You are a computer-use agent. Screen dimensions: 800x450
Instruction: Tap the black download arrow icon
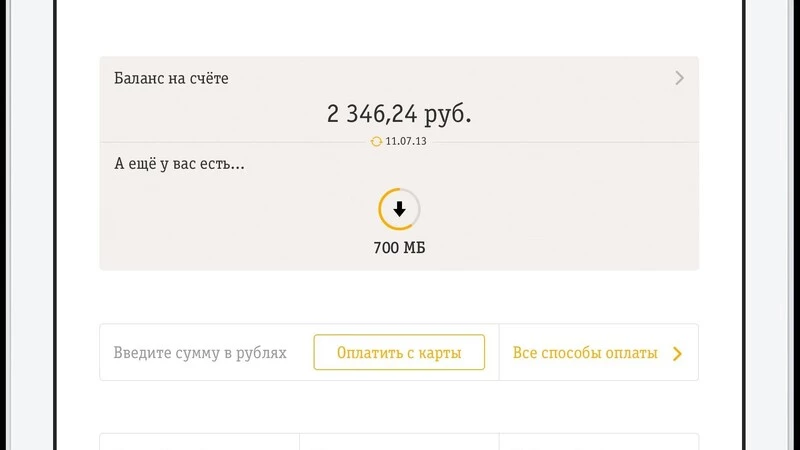click(x=399, y=209)
